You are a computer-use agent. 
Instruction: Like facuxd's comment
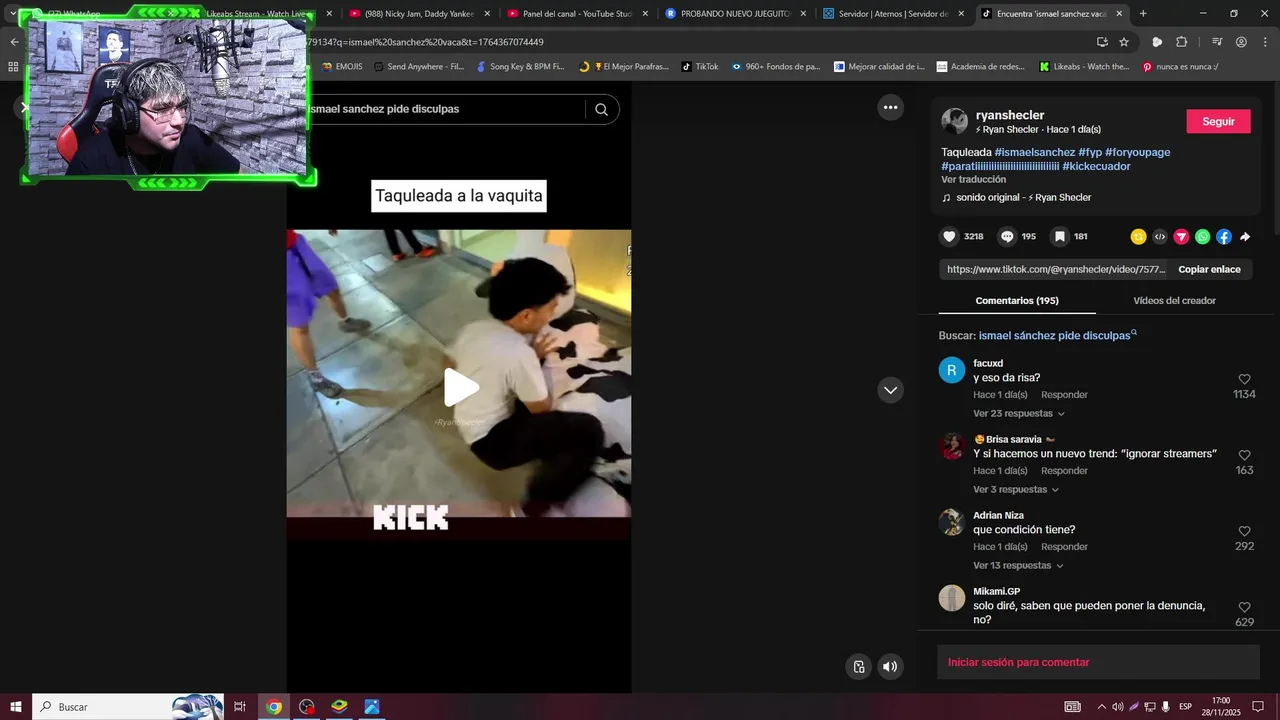point(1244,379)
